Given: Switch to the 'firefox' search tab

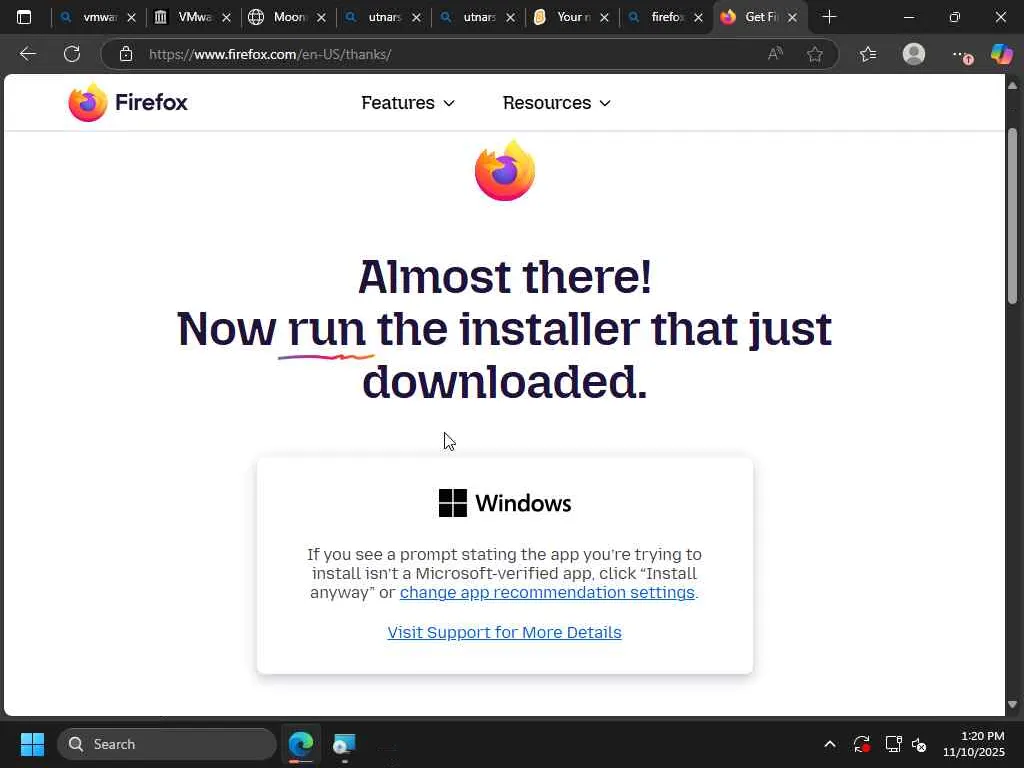Looking at the screenshot, I should point(665,17).
